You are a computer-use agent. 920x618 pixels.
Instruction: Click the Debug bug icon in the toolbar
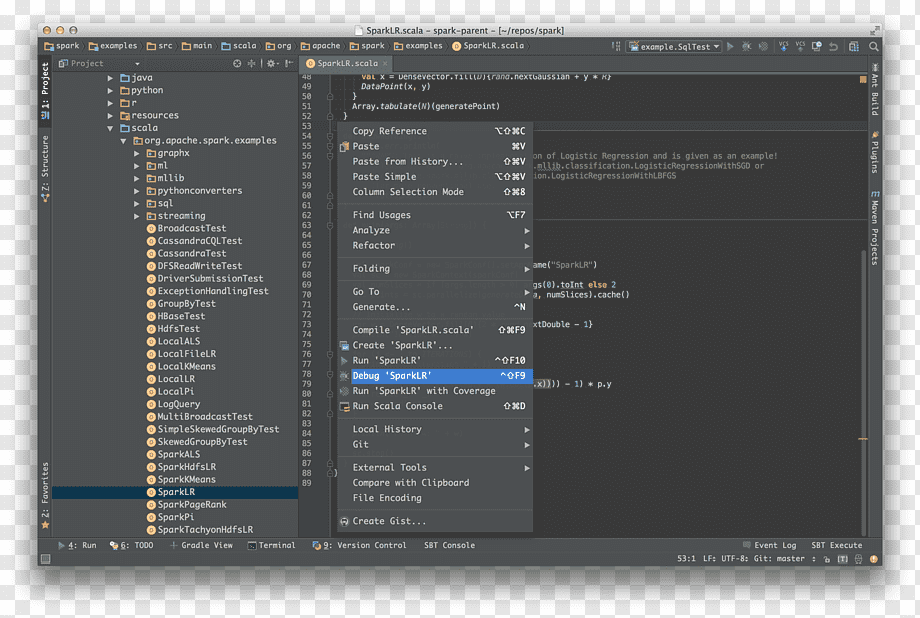[x=746, y=46]
